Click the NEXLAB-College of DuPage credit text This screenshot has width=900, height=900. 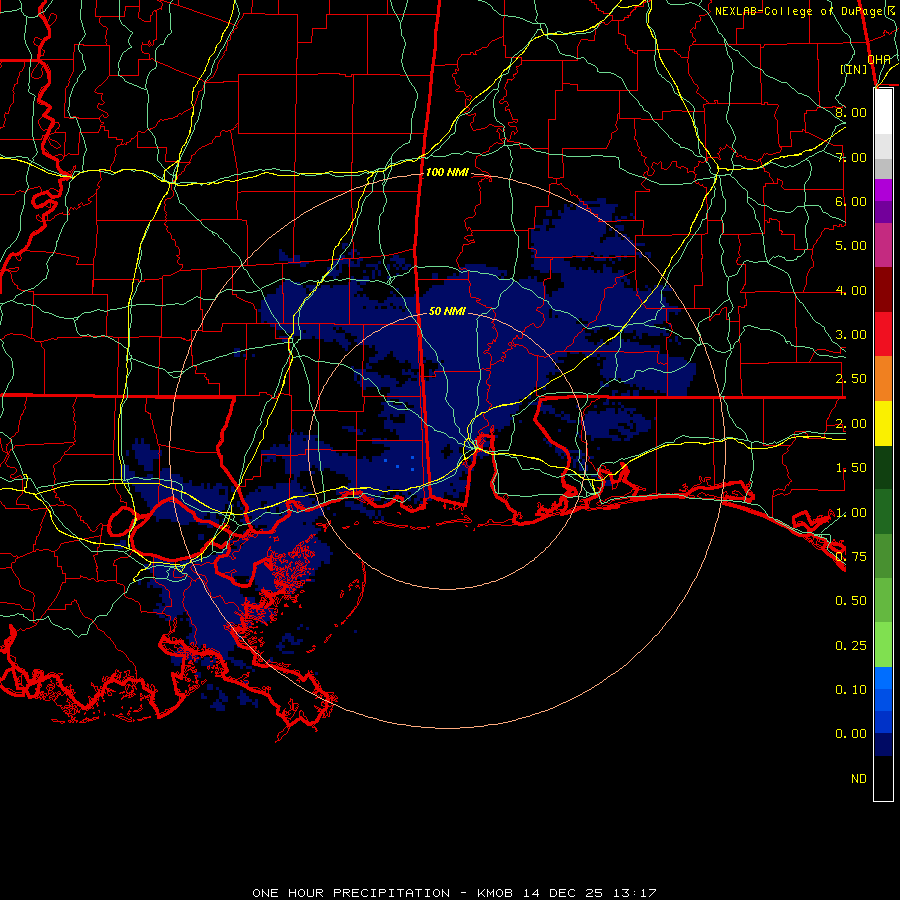[806, 11]
